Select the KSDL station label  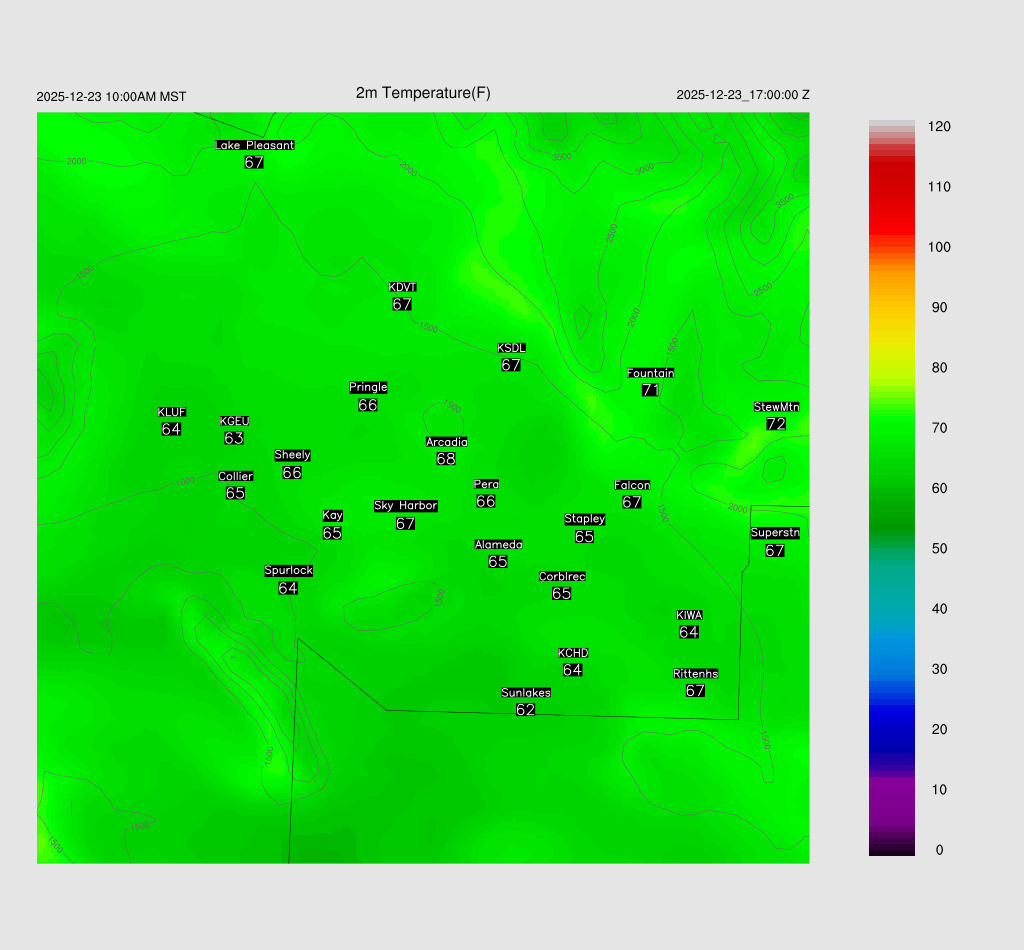coord(511,348)
